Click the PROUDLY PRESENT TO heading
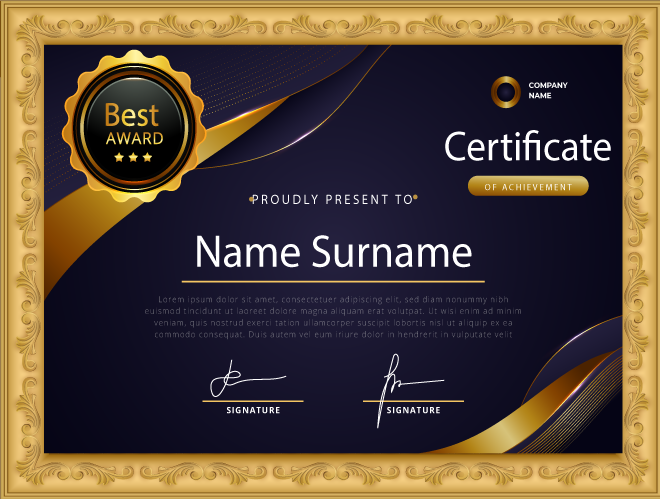 [x=332, y=200]
